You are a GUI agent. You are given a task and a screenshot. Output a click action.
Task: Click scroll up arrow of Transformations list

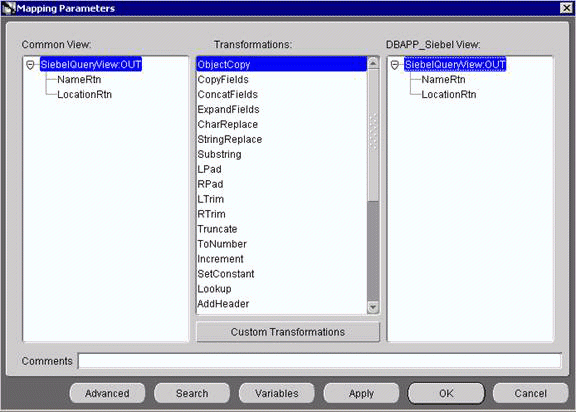(373, 64)
